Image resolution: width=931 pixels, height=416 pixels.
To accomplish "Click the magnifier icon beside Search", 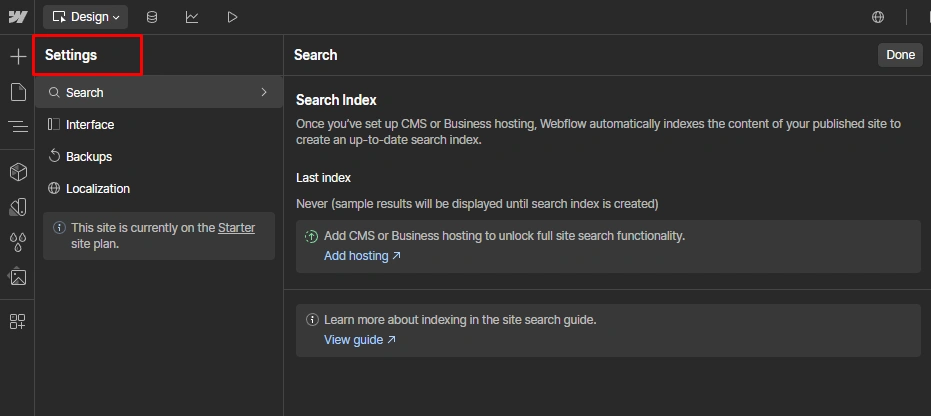I will 54,93.
